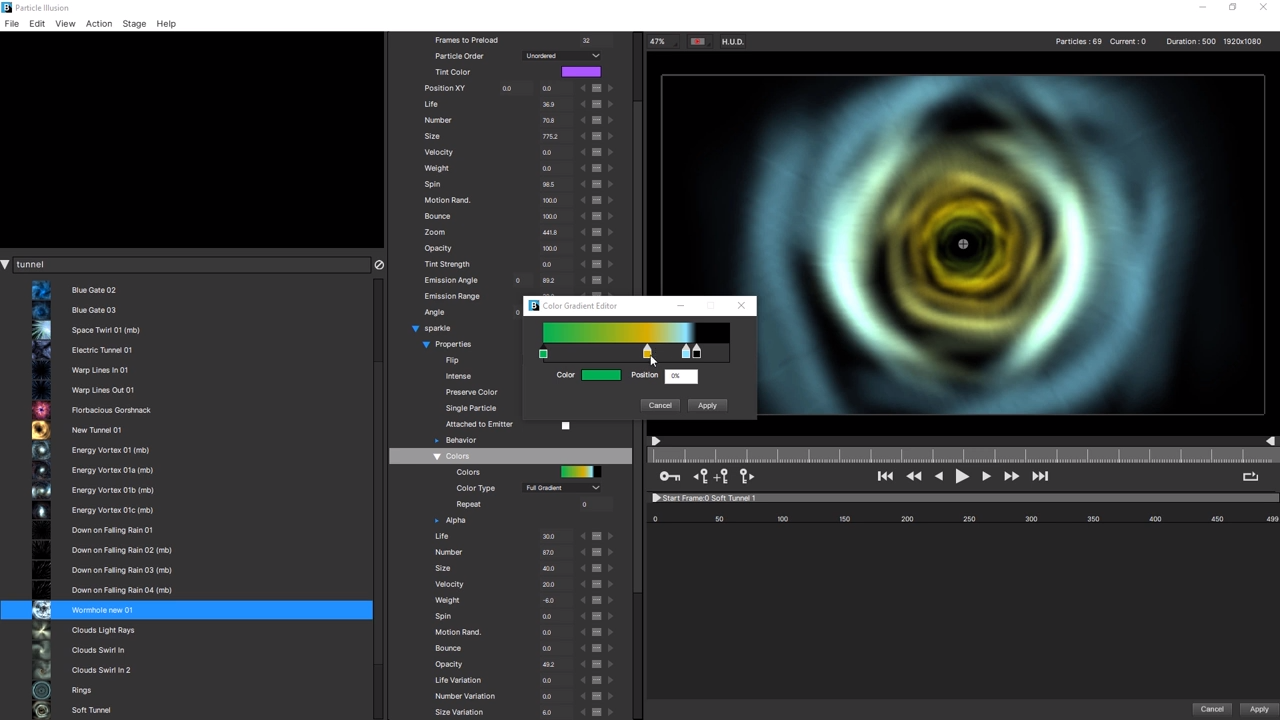This screenshot has width=1280, height=720.
Task: Click the edit icon next to tunnel library
Action: (x=378, y=264)
